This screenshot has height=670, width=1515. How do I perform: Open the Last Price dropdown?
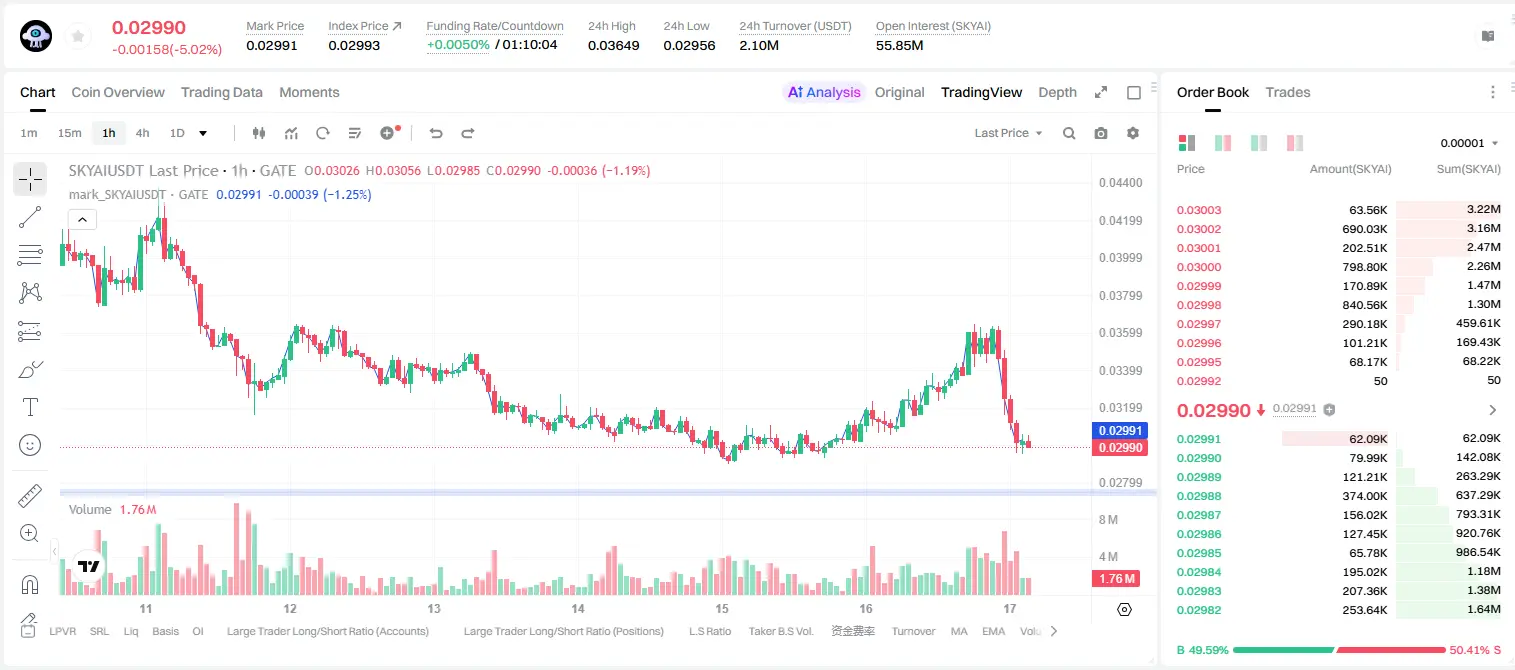(1008, 133)
